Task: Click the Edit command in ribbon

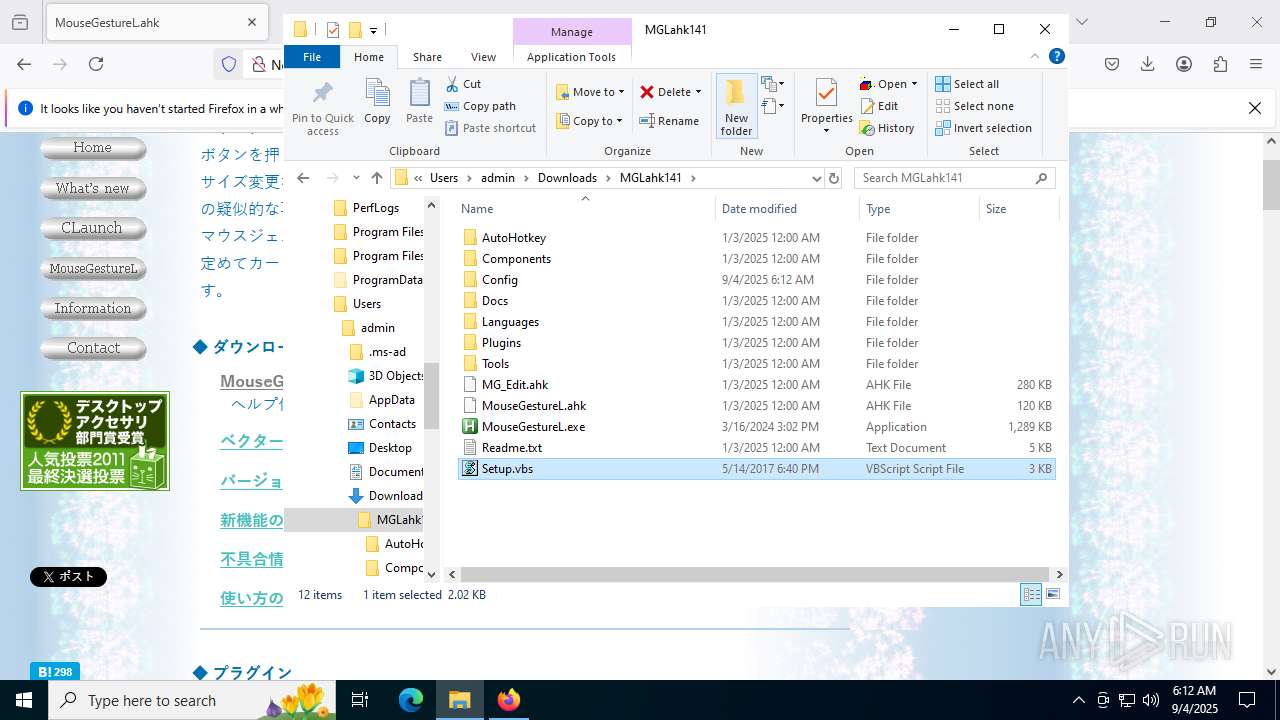Action: pos(879,106)
